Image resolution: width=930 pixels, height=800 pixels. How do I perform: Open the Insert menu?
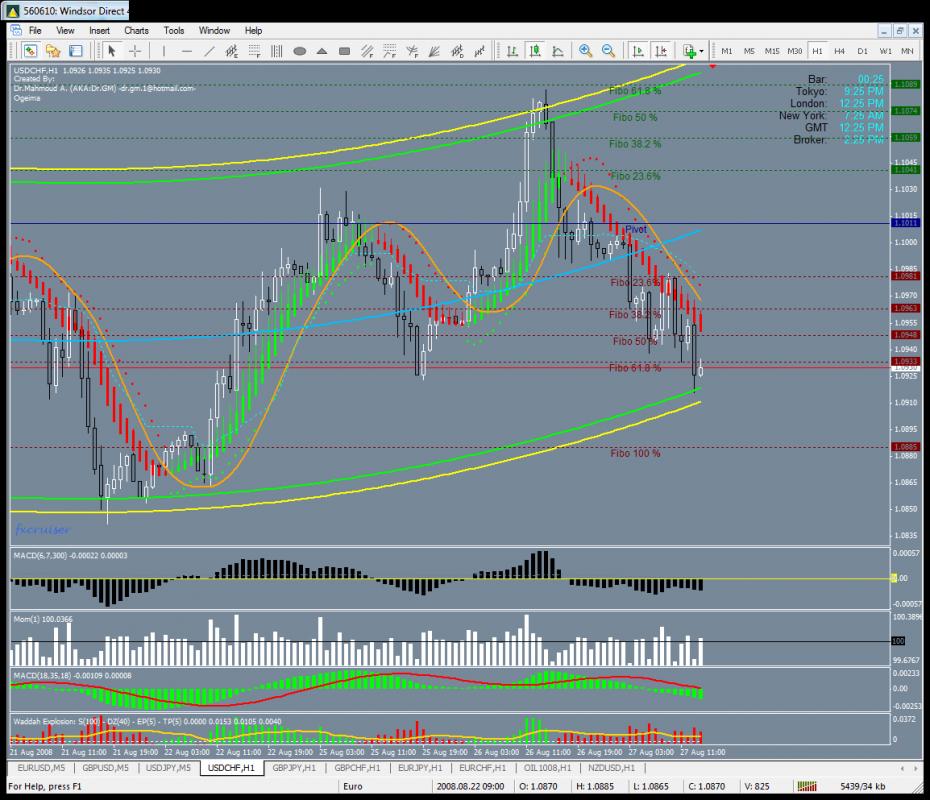99,30
